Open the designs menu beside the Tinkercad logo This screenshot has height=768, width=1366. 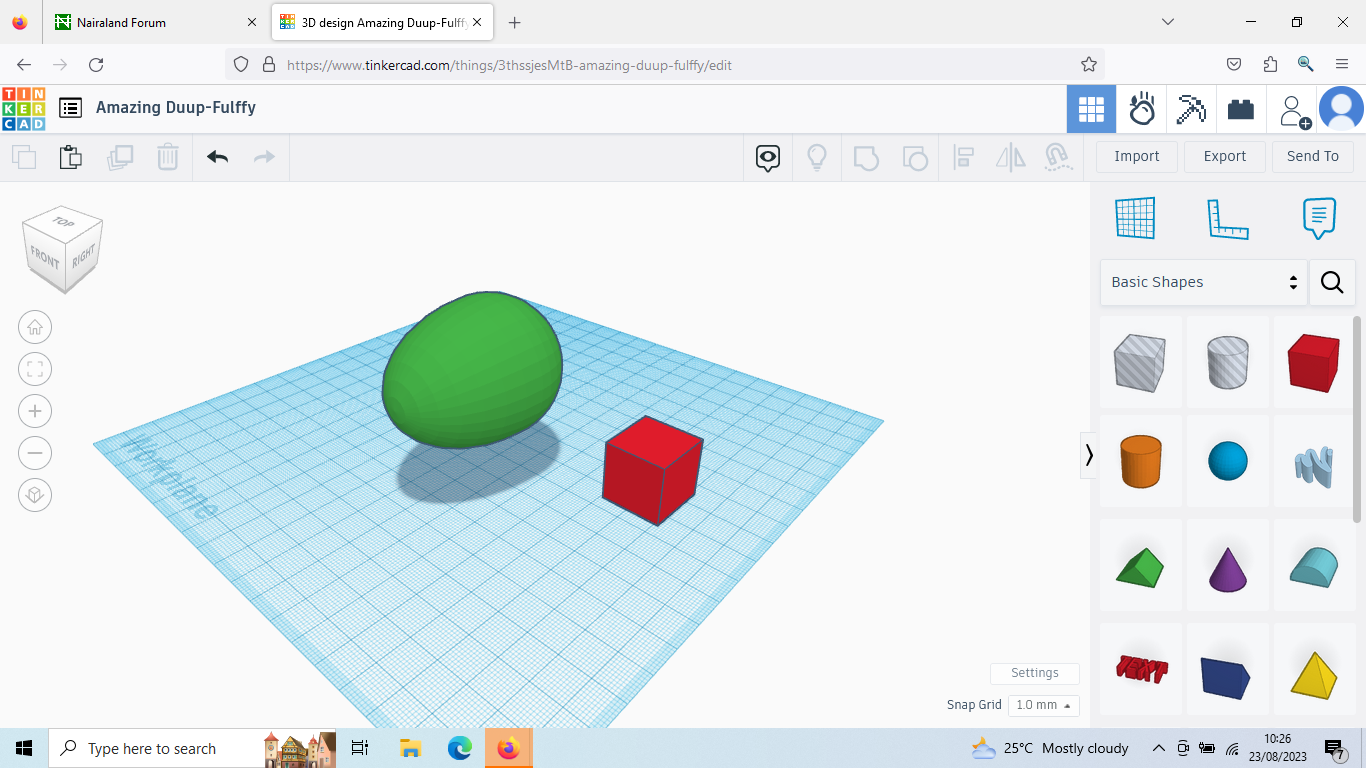pyautogui.click(x=70, y=109)
